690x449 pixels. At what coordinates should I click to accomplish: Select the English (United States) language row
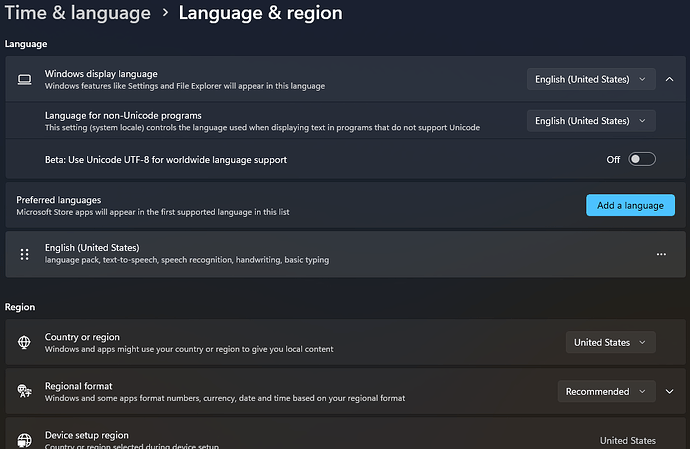300,254
